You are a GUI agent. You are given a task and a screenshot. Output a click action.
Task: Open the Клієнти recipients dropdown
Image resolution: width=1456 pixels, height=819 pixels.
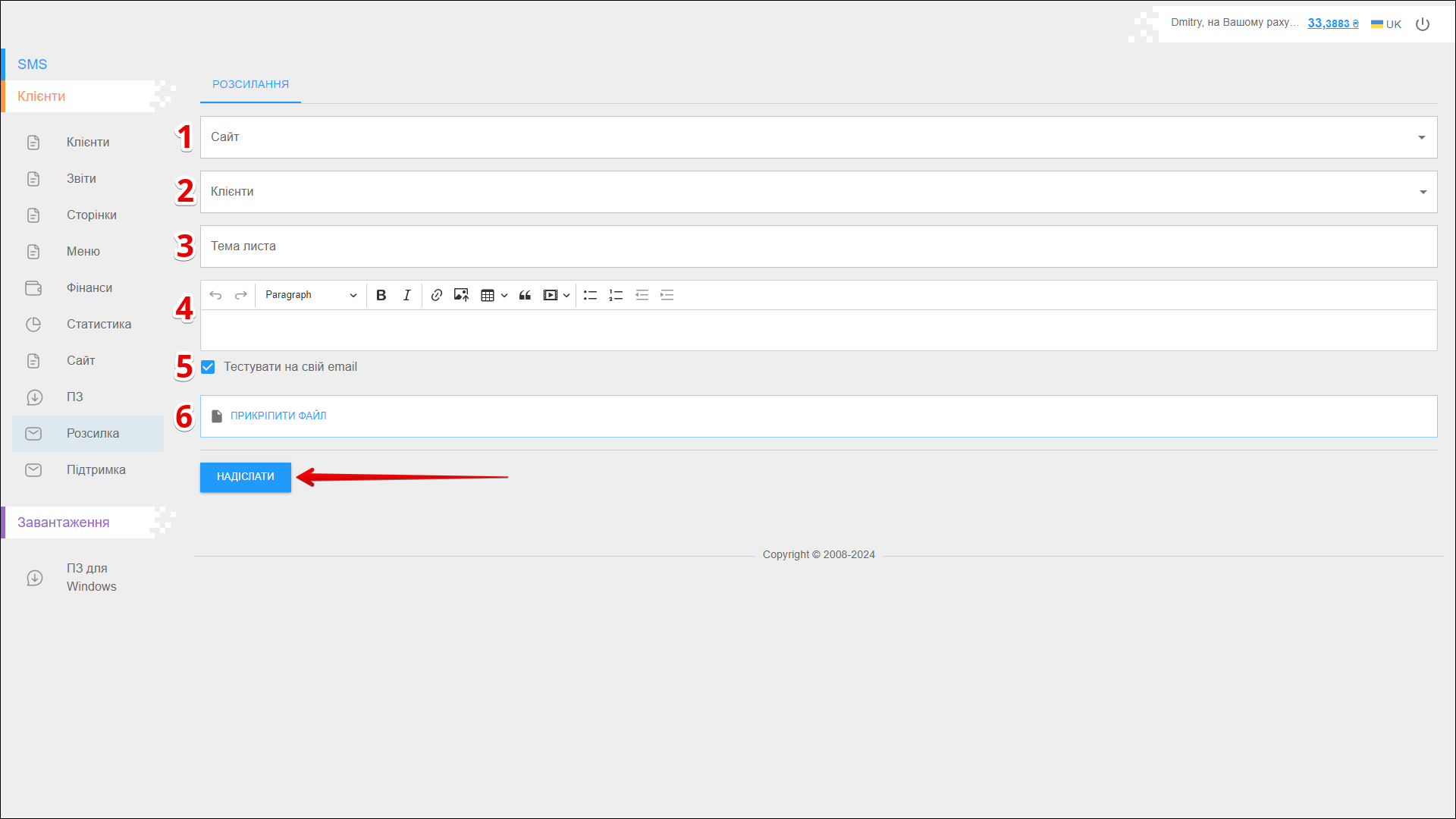point(818,192)
